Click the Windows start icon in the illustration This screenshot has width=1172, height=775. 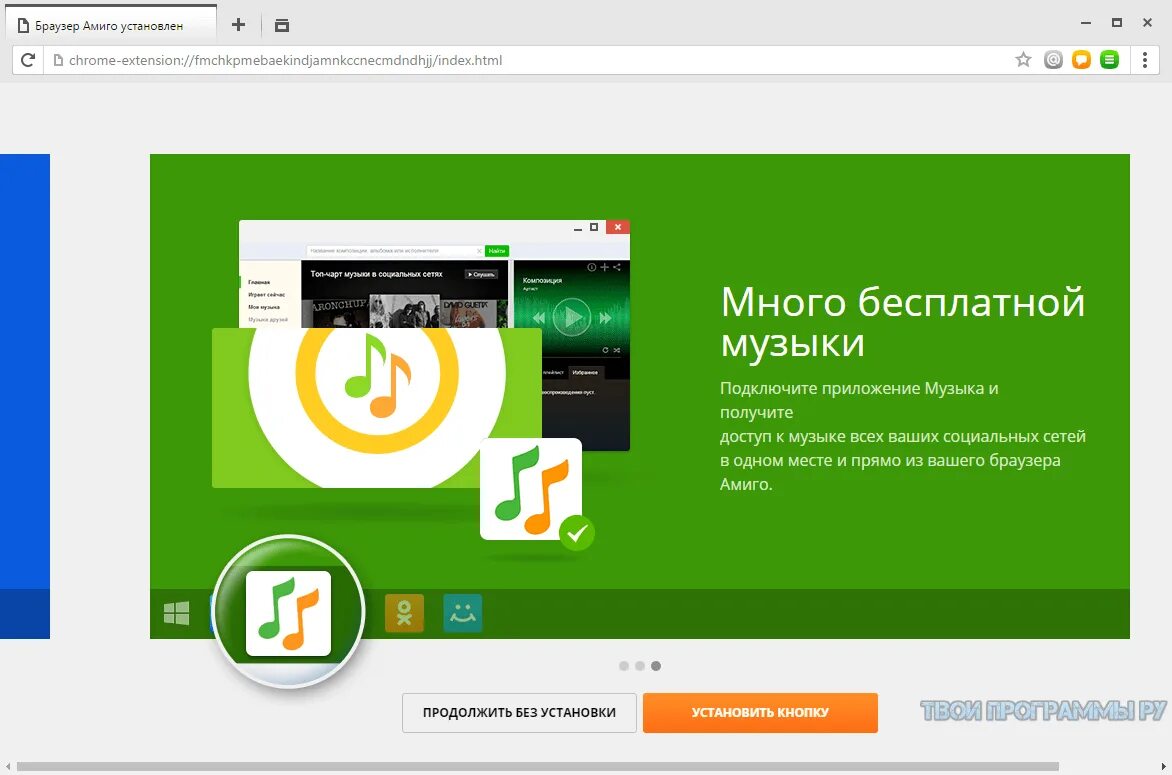click(x=176, y=614)
